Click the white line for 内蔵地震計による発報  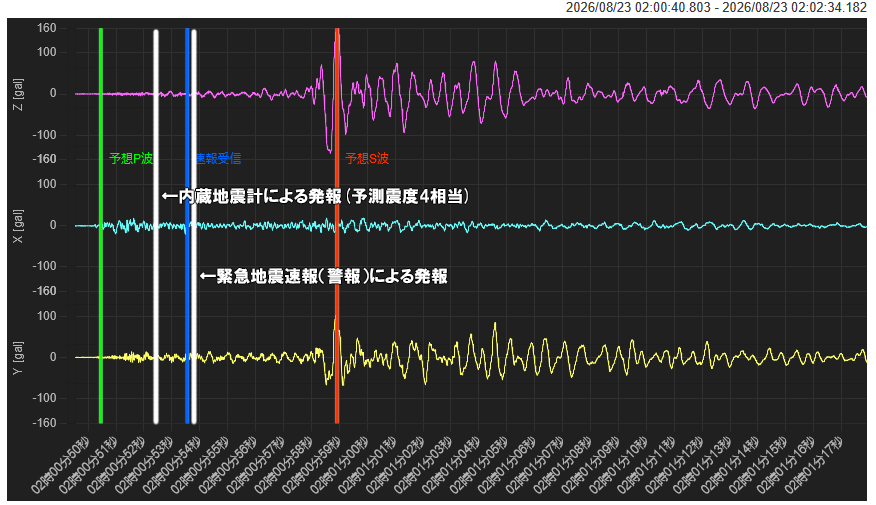tap(156, 226)
